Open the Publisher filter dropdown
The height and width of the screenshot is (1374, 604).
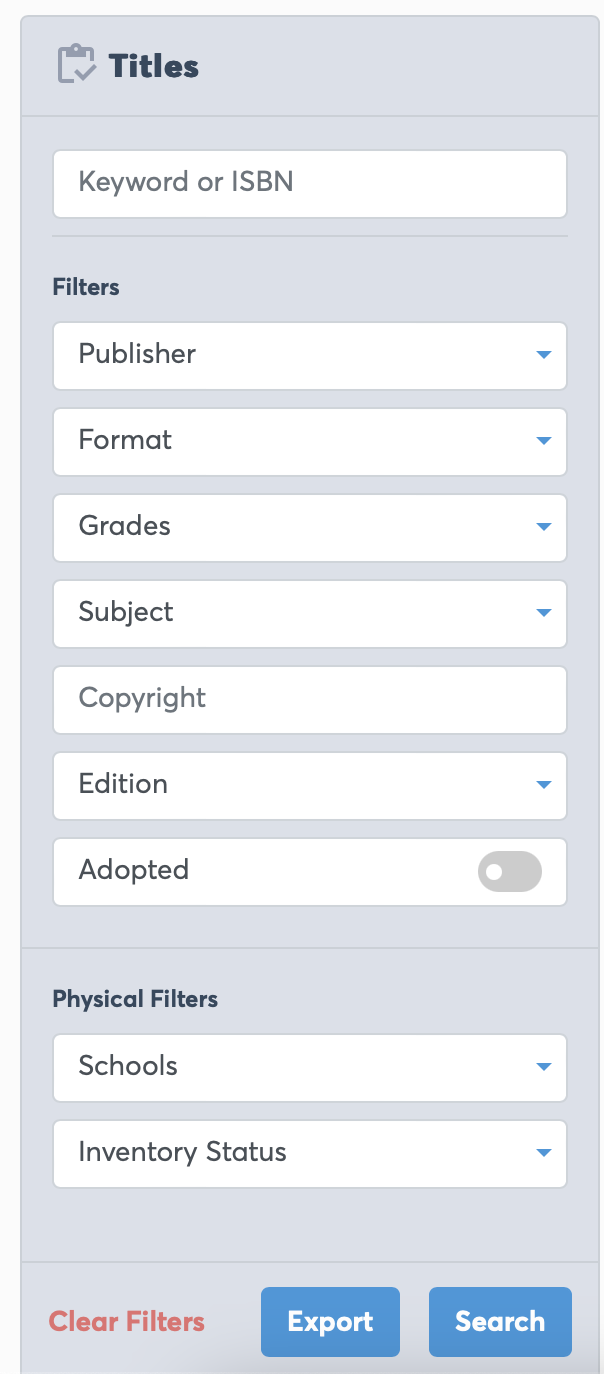click(x=300, y=355)
